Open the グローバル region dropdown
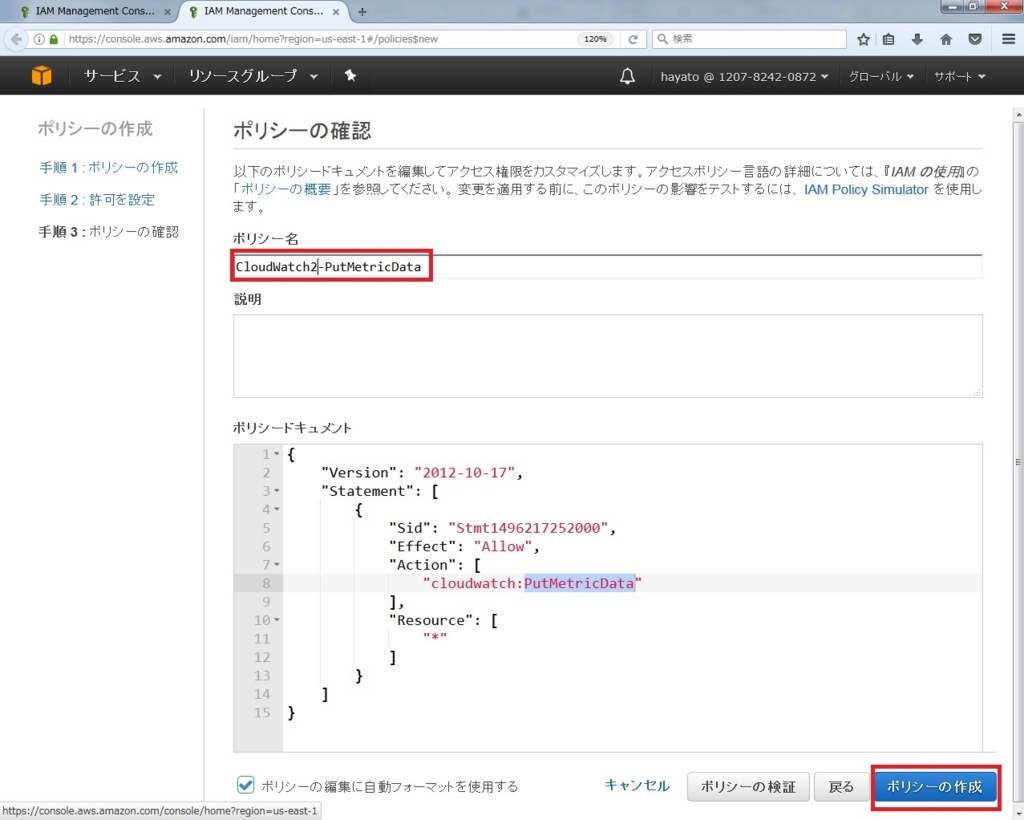This screenshot has height=820, width=1024. [881, 76]
